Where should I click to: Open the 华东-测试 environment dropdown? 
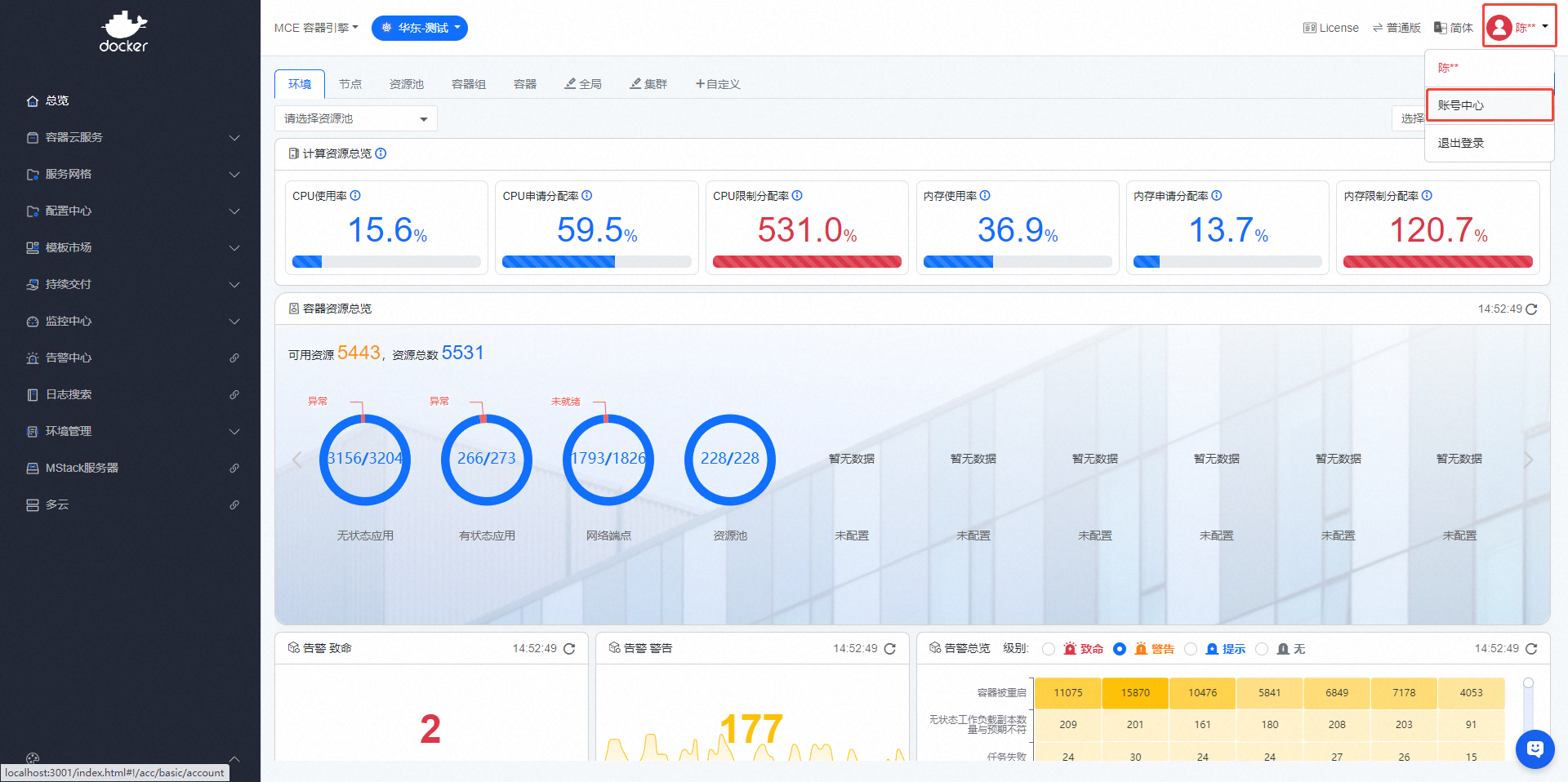click(x=420, y=28)
